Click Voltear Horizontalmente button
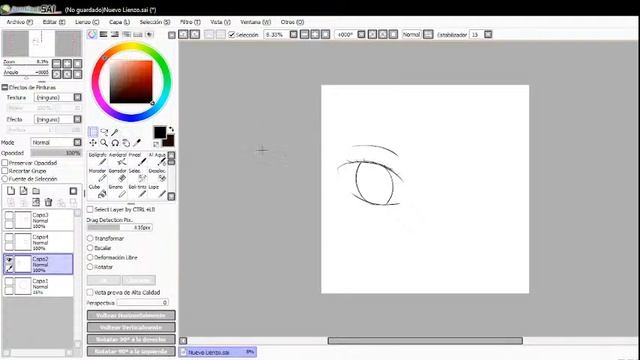 [x=131, y=316]
